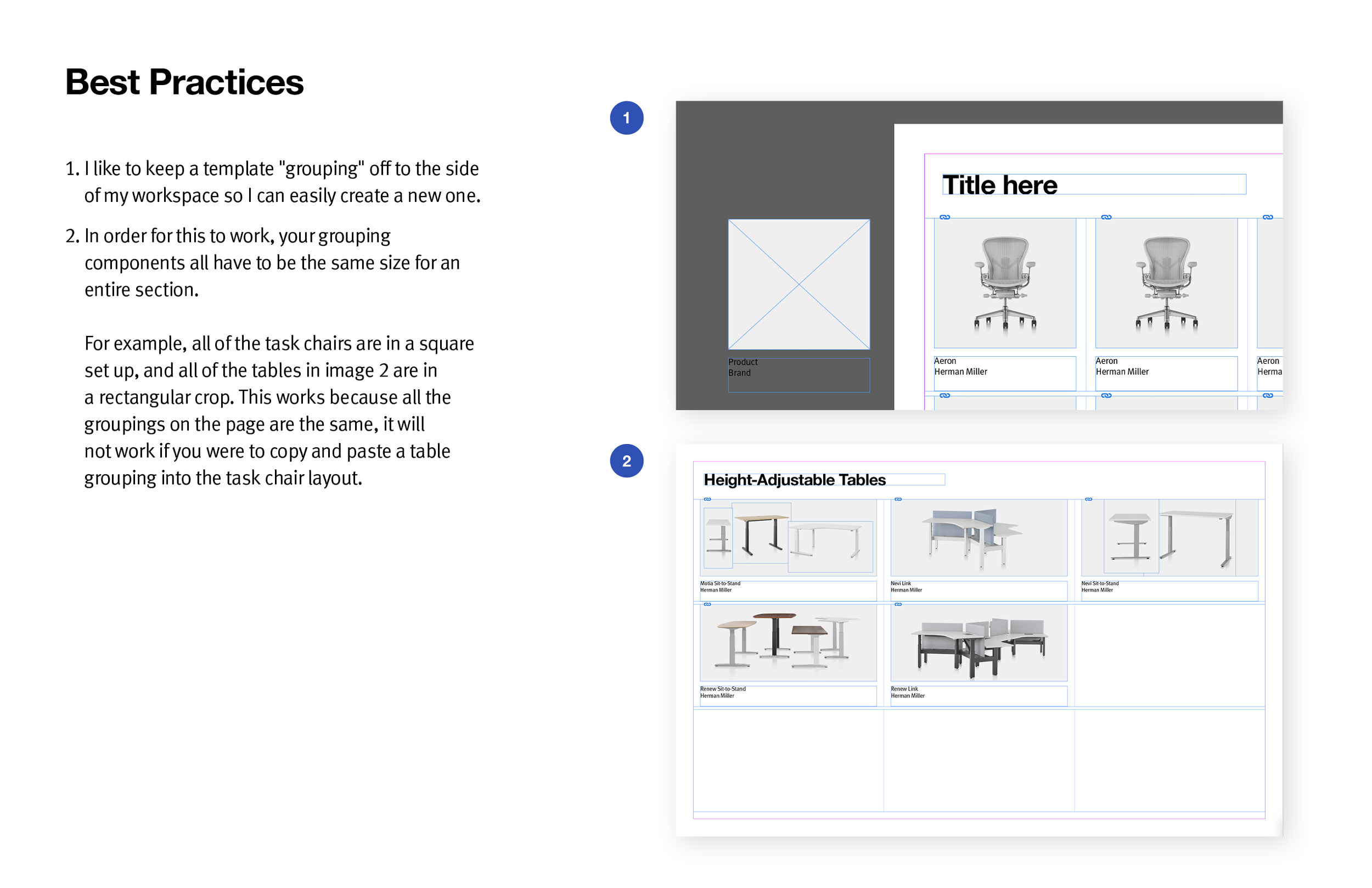
Task: Click the blue numbered badge 1
Action: pyautogui.click(x=626, y=117)
